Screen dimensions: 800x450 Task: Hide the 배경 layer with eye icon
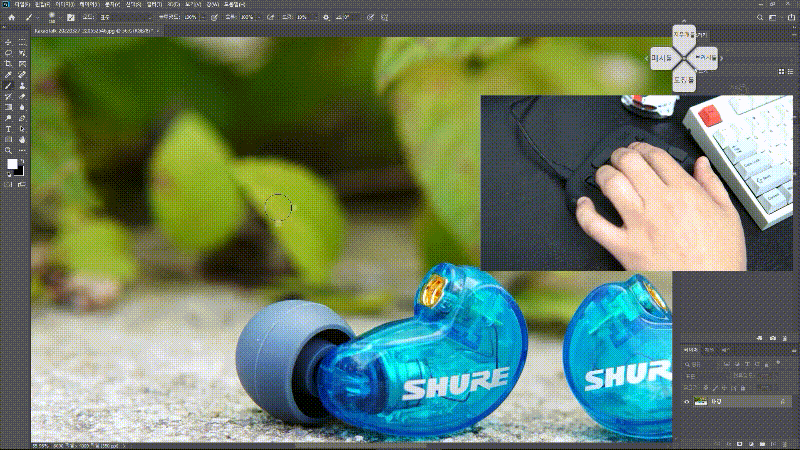click(x=686, y=402)
